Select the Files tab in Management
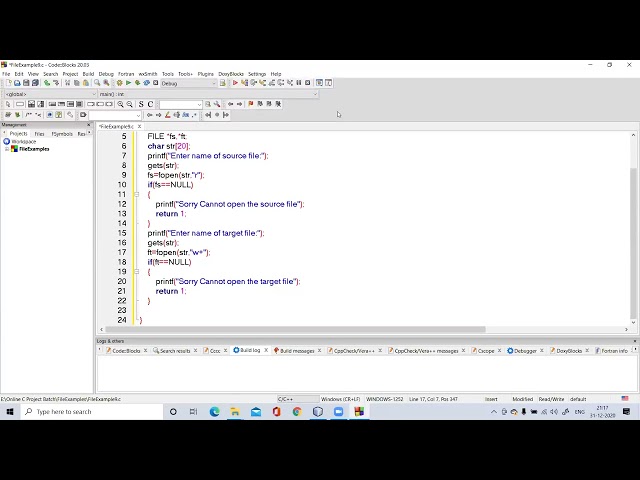Viewport: 640px width, 480px height. point(39,133)
